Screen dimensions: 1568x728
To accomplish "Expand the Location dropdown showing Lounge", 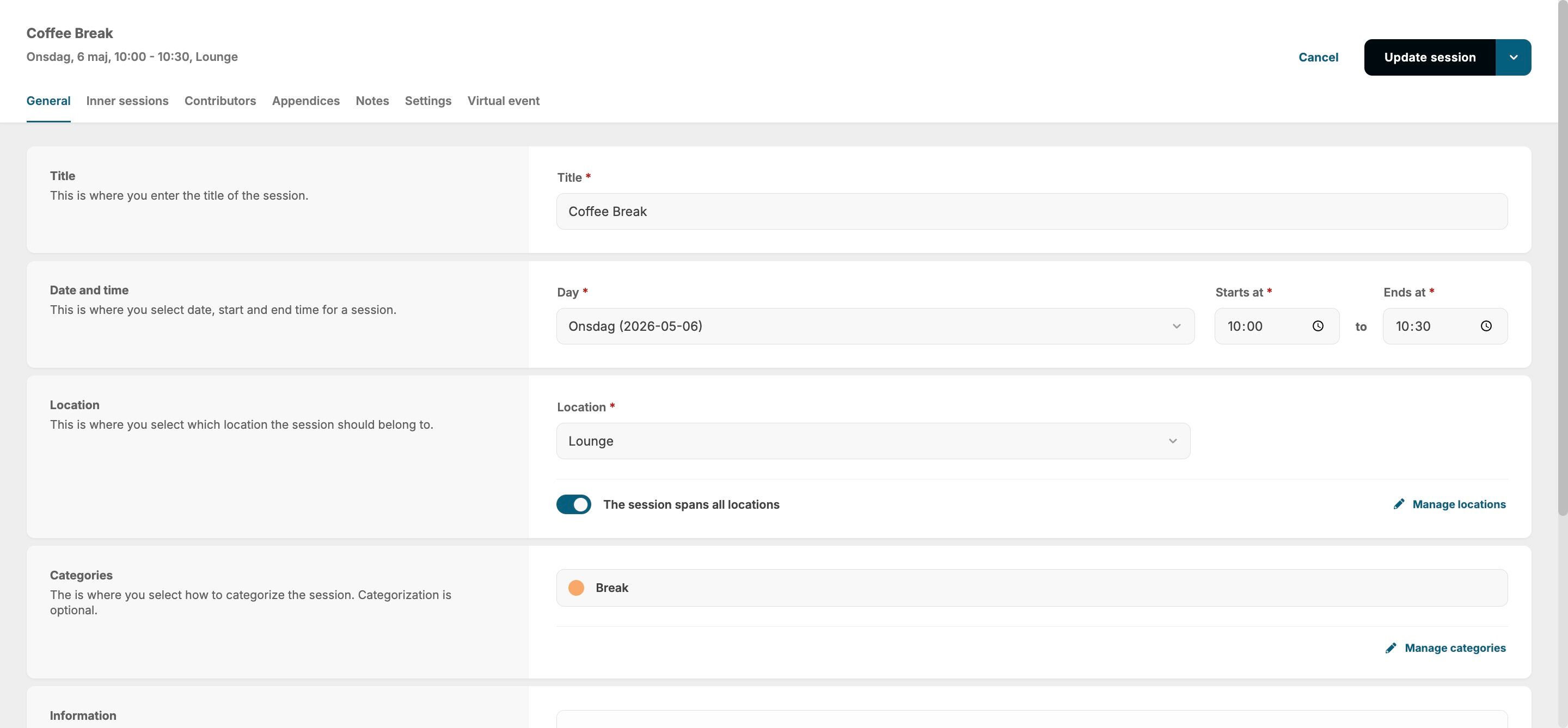I will 873,441.
